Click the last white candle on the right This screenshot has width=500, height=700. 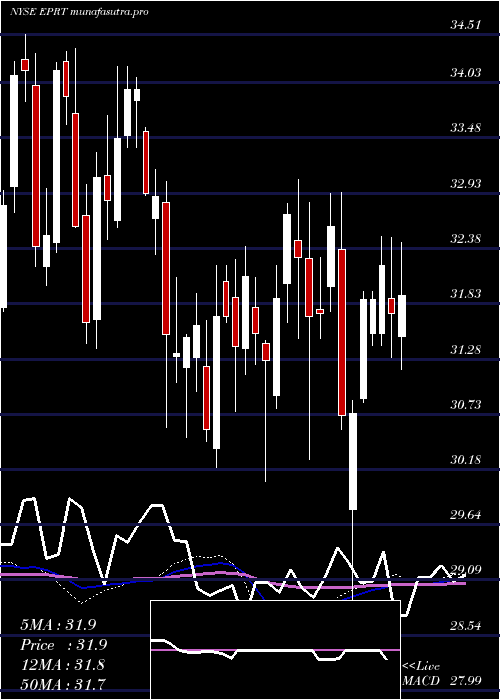pyautogui.click(x=402, y=316)
